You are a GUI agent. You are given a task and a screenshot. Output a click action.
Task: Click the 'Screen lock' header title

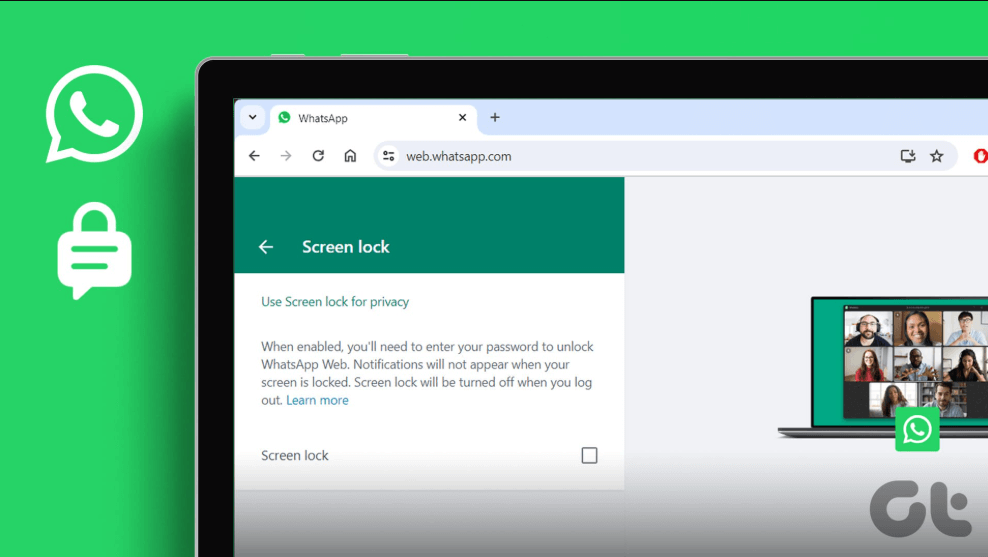point(345,247)
